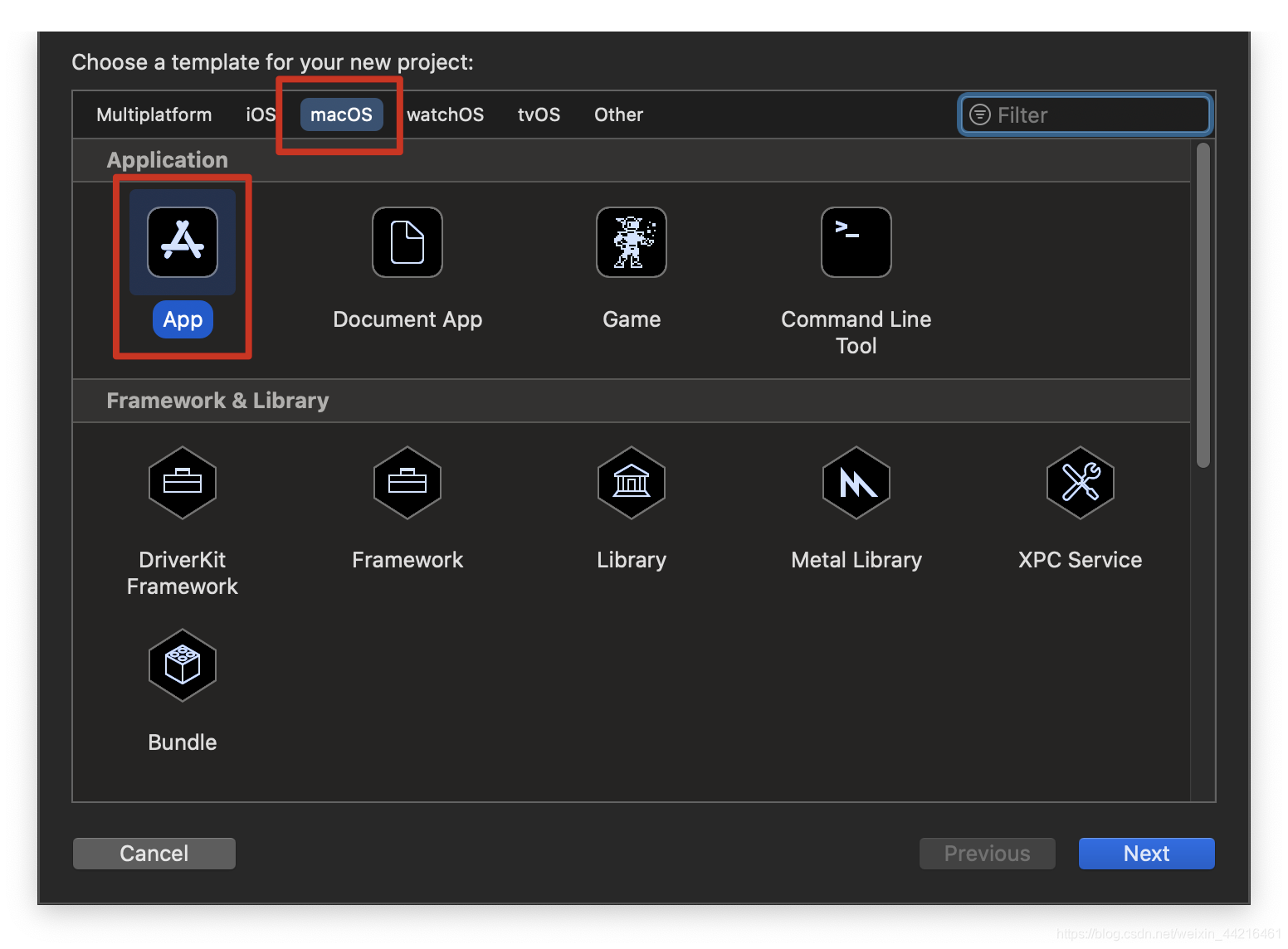The image size is (1288, 949).
Task: Click the Cancel button
Action: coord(154,854)
